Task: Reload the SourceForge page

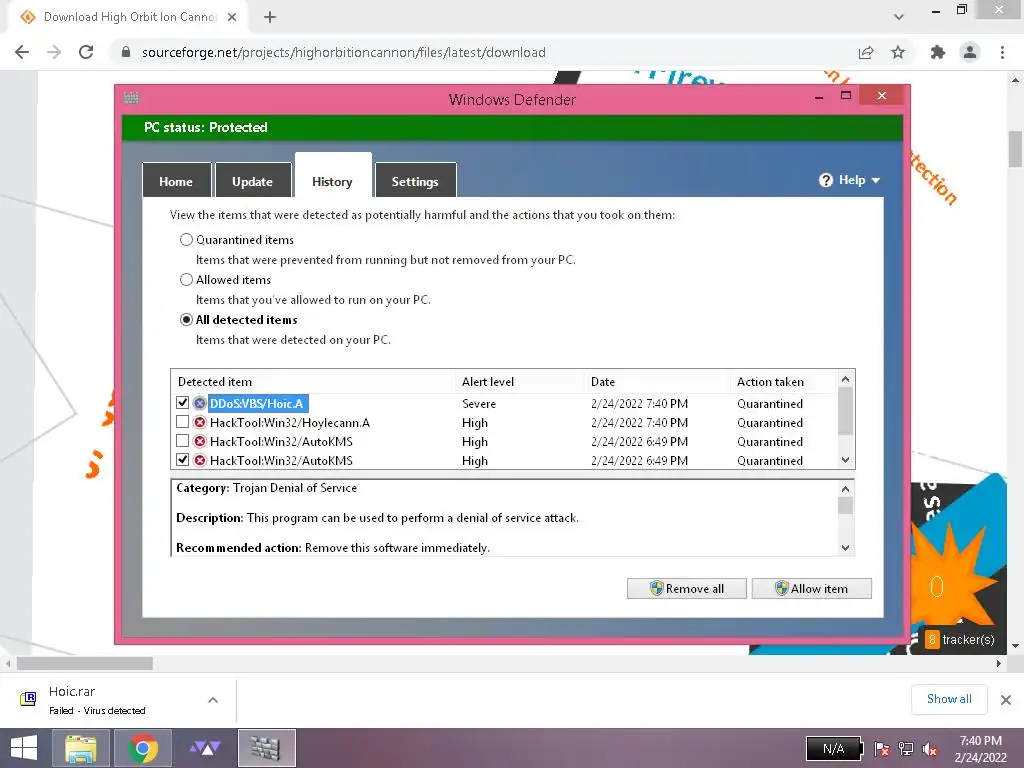Action: [86, 52]
